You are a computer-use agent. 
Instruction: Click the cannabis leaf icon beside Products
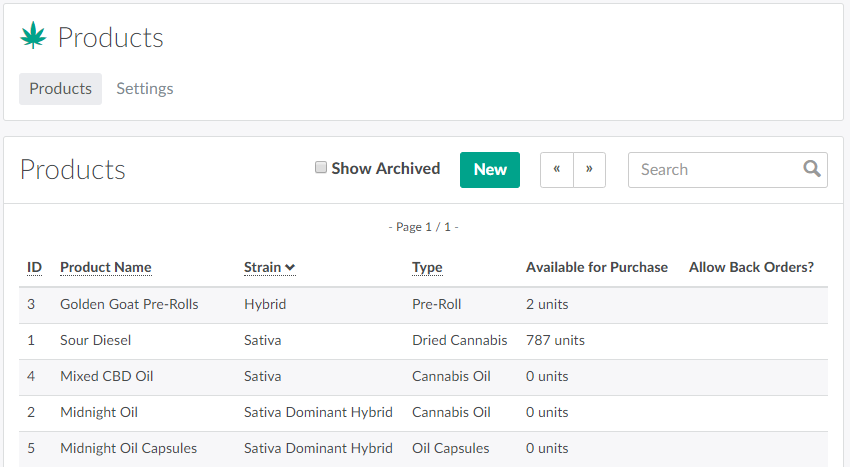point(33,37)
